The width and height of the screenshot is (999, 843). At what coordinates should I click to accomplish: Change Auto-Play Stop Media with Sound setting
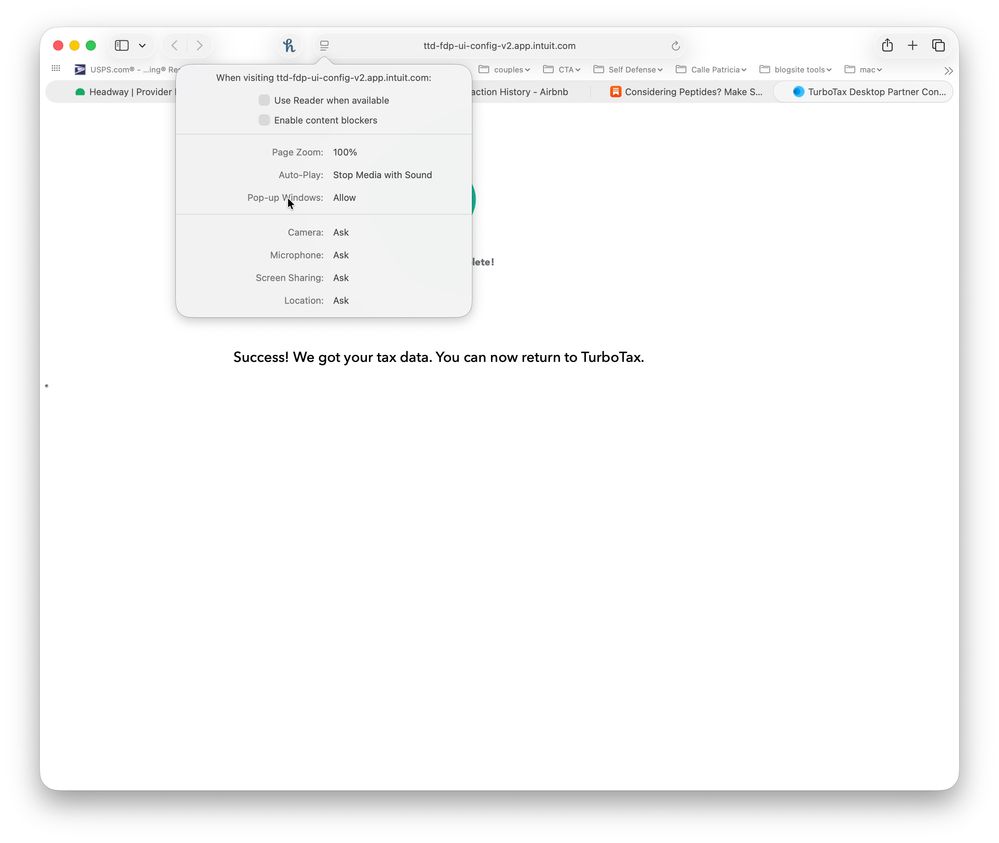(x=382, y=175)
